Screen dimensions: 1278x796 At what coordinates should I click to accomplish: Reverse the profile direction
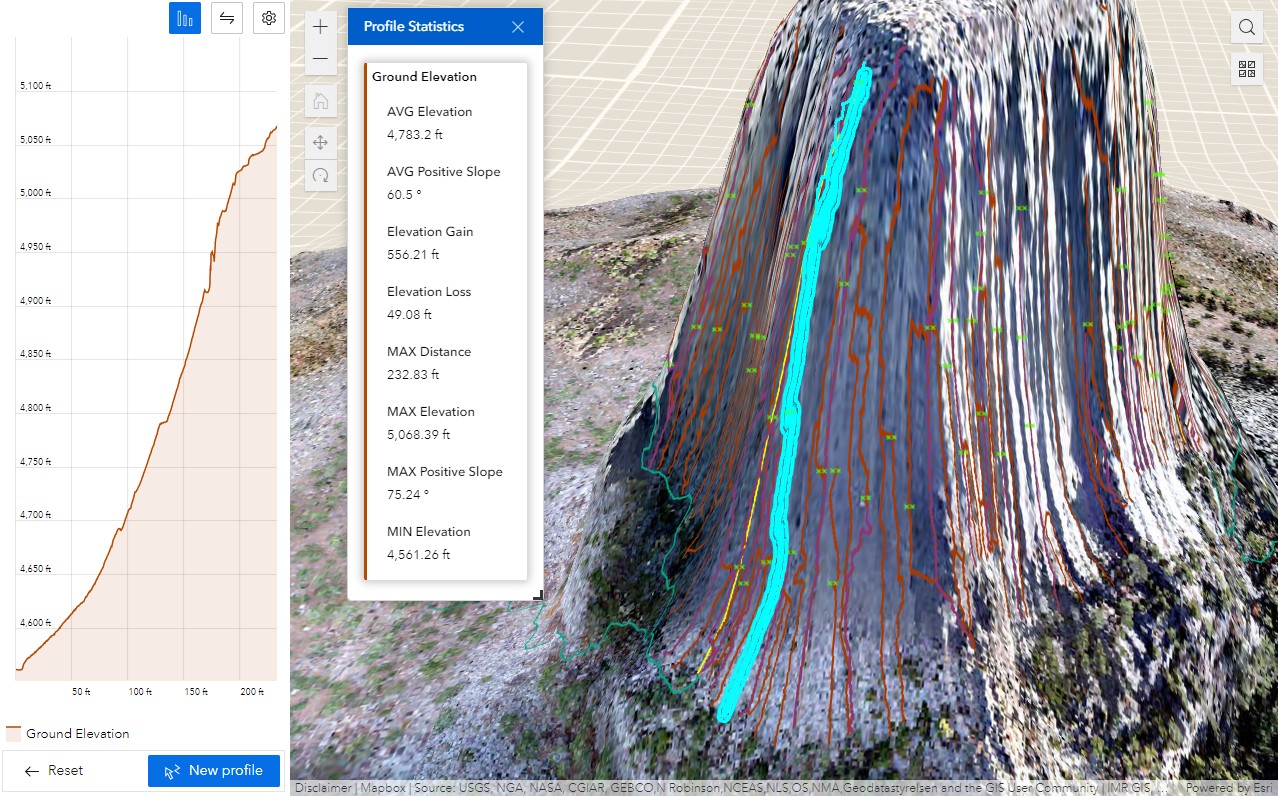pyautogui.click(x=226, y=17)
